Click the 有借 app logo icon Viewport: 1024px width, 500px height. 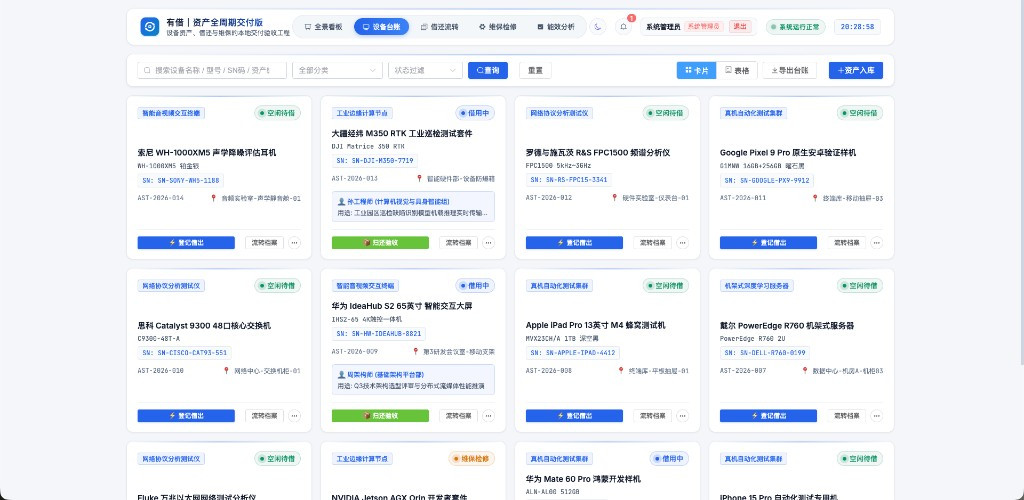click(150, 27)
